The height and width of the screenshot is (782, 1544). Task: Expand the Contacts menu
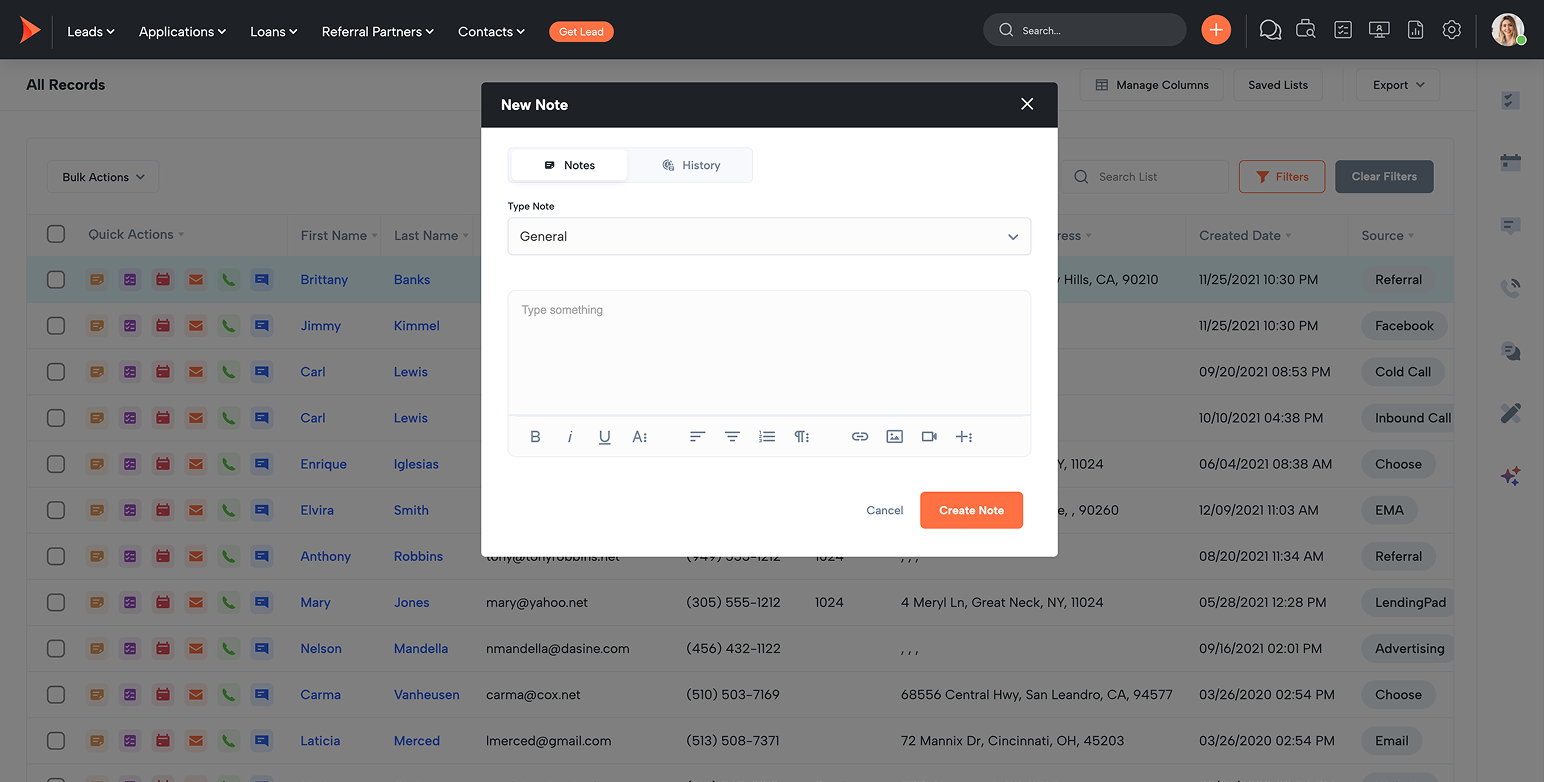[492, 32]
